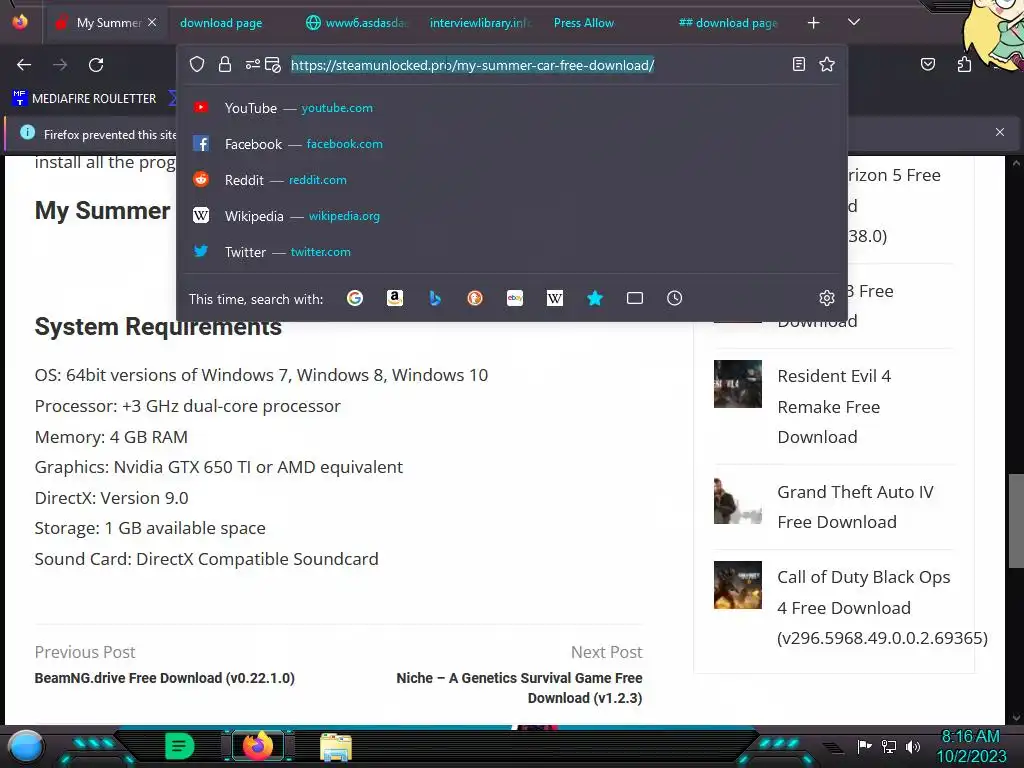
Task: Open Action Center flag tray icon
Action: click(x=864, y=746)
